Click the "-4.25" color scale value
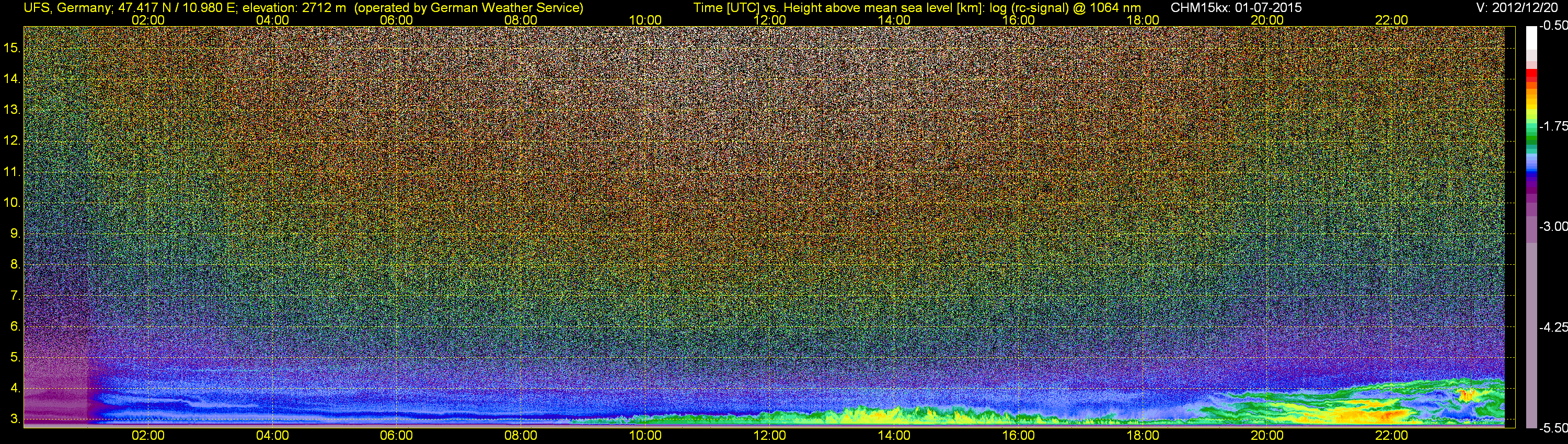 tap(1553, 327)
